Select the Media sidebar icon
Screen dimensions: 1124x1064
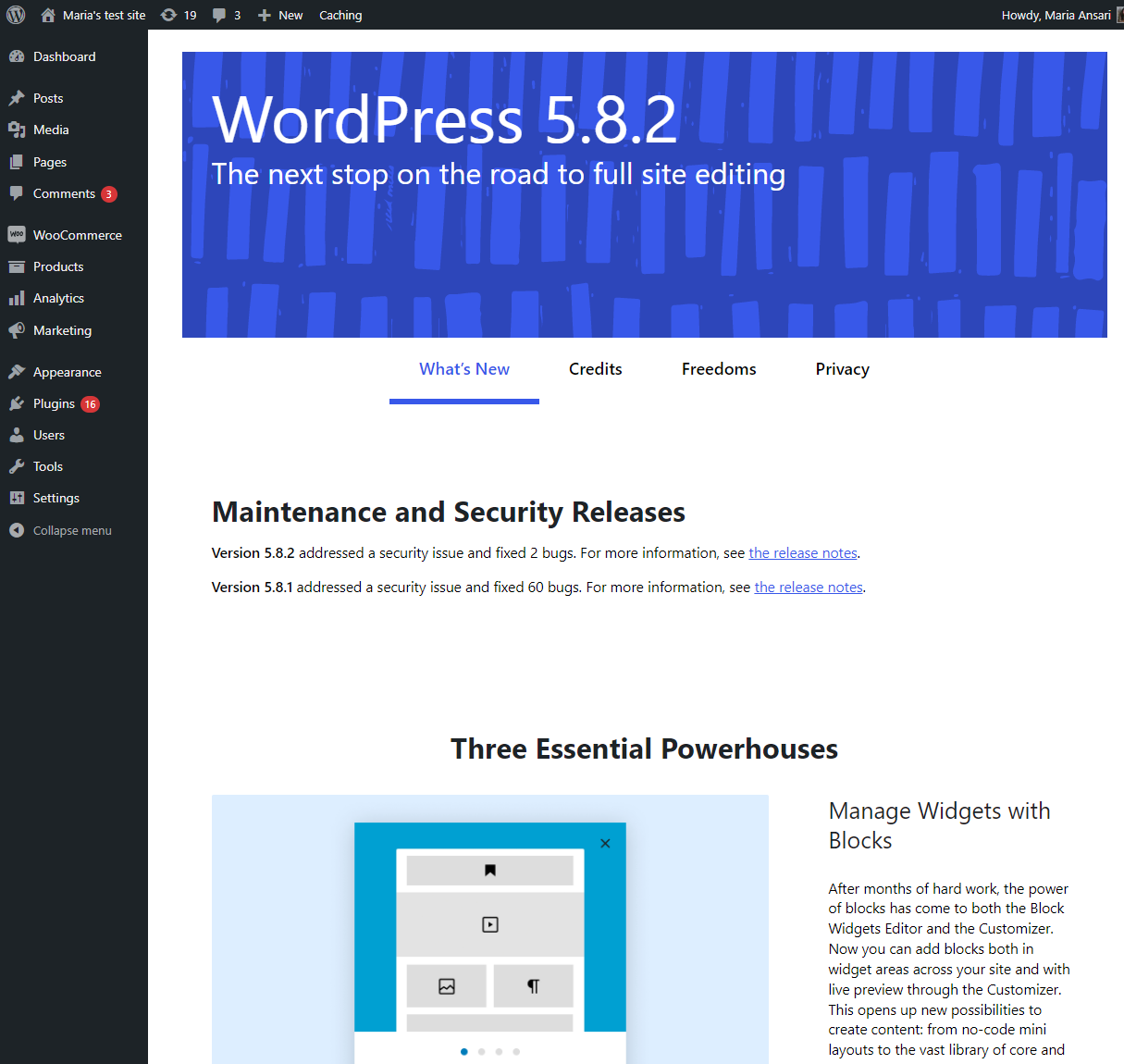(x=17, y=130)
